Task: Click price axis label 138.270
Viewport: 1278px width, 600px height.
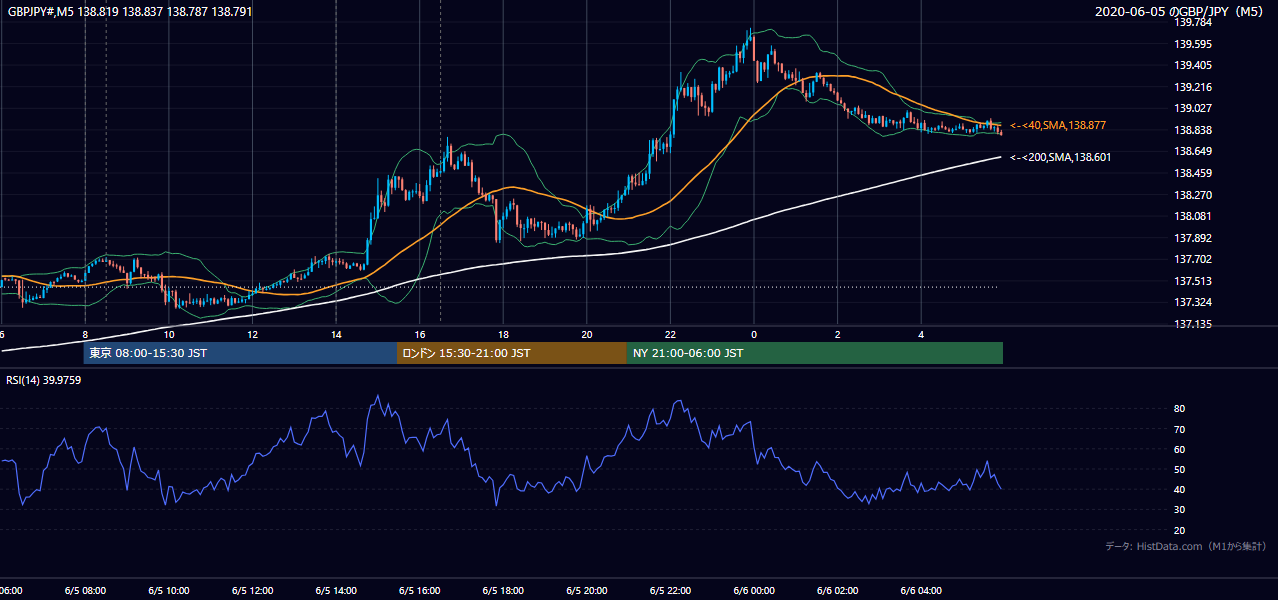Action: pyautogui.click(x=1192, y=195)
